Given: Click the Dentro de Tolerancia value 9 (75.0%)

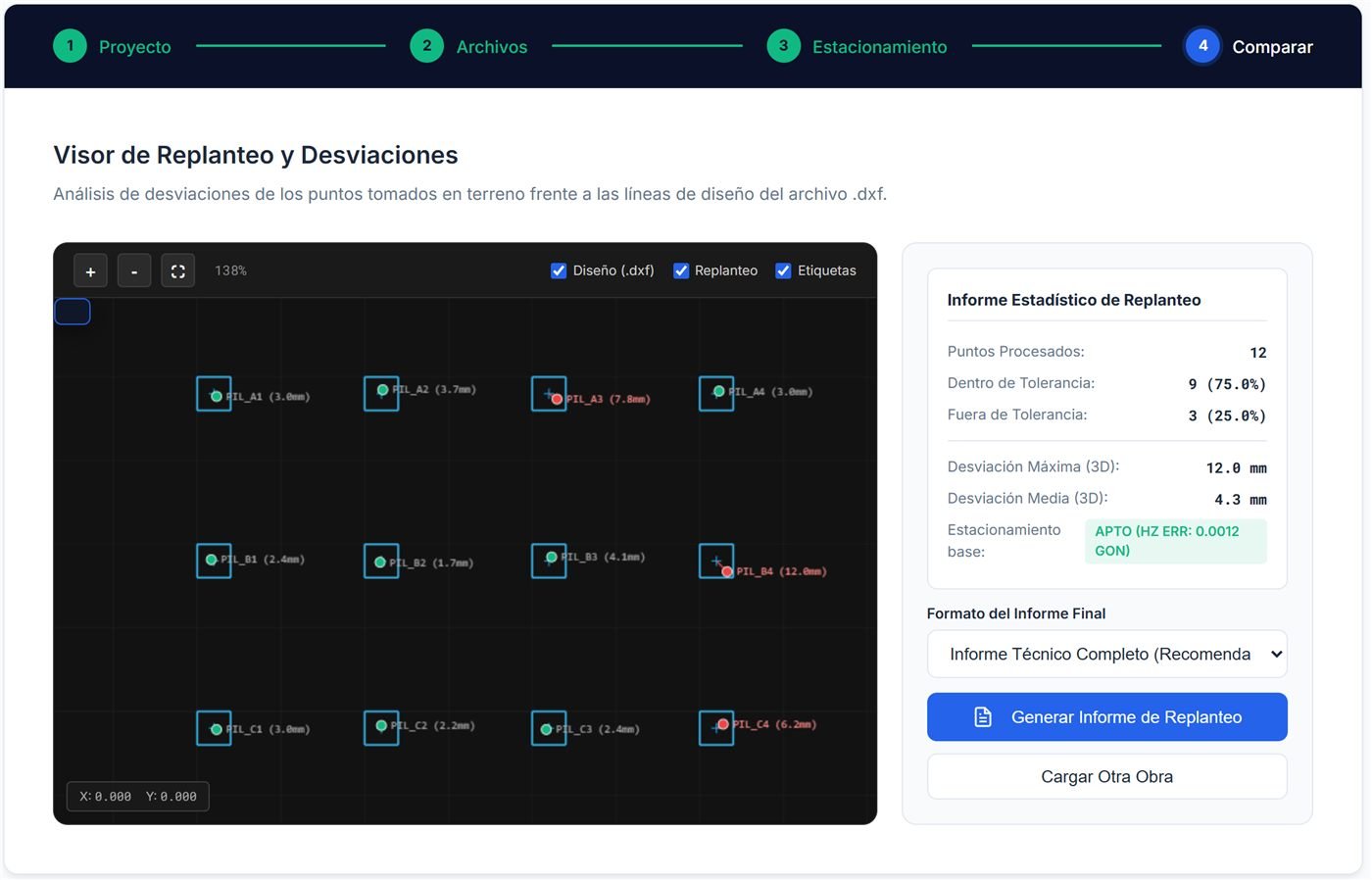Looking at the screenshot, I should [x=1227, y=384].
